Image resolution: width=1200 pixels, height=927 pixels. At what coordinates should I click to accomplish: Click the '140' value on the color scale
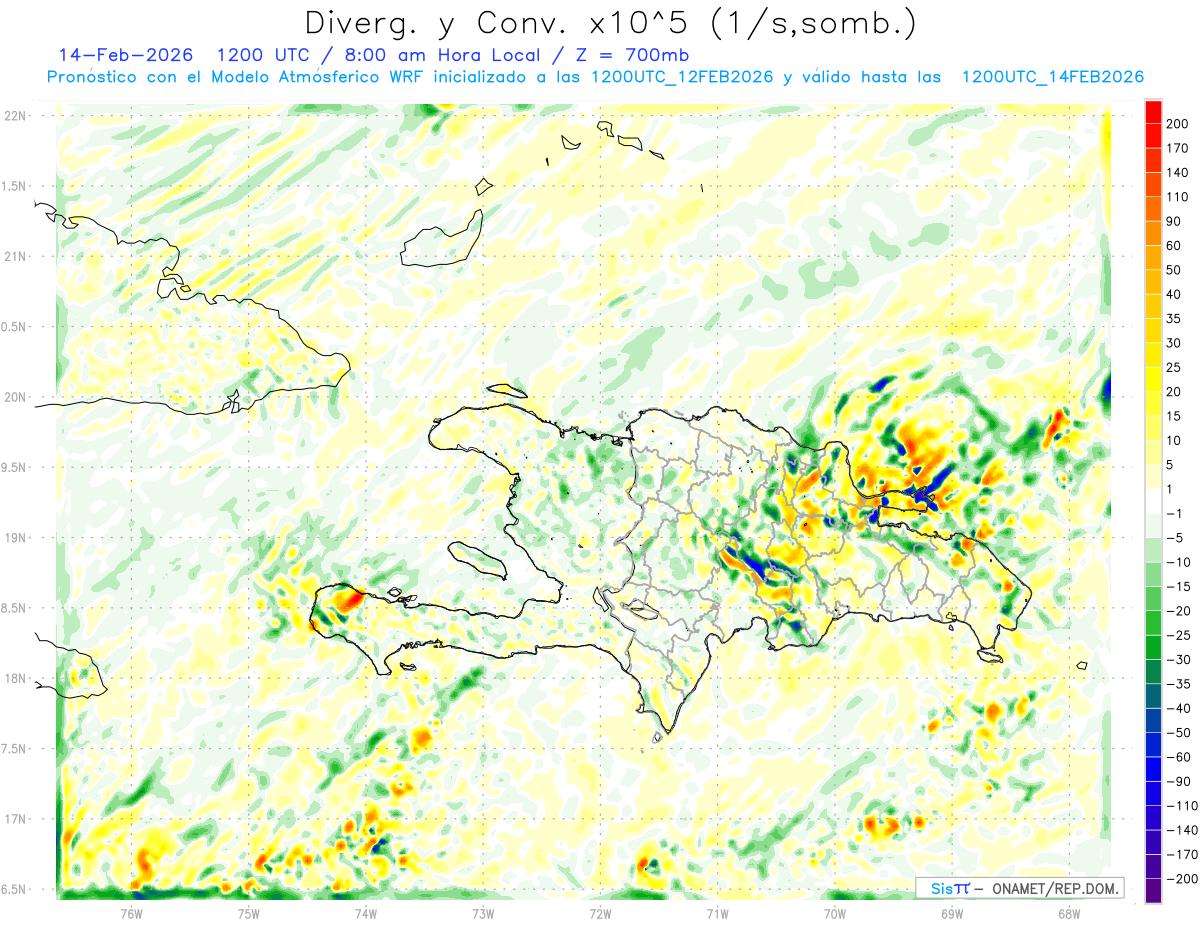coord(1178,172)
